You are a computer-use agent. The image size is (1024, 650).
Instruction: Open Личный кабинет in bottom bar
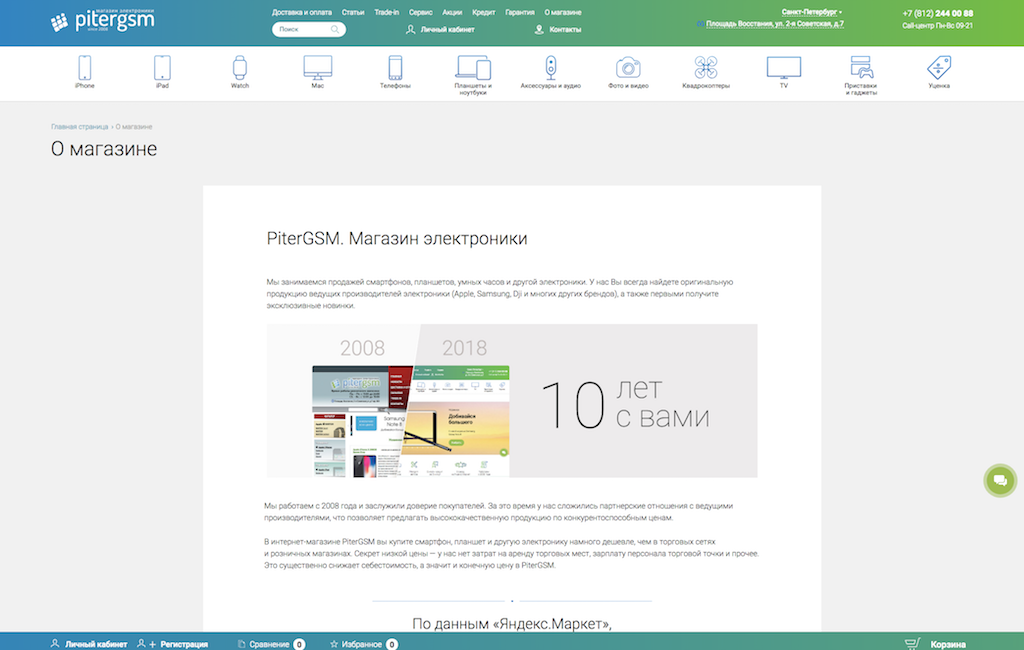(89, 644)
